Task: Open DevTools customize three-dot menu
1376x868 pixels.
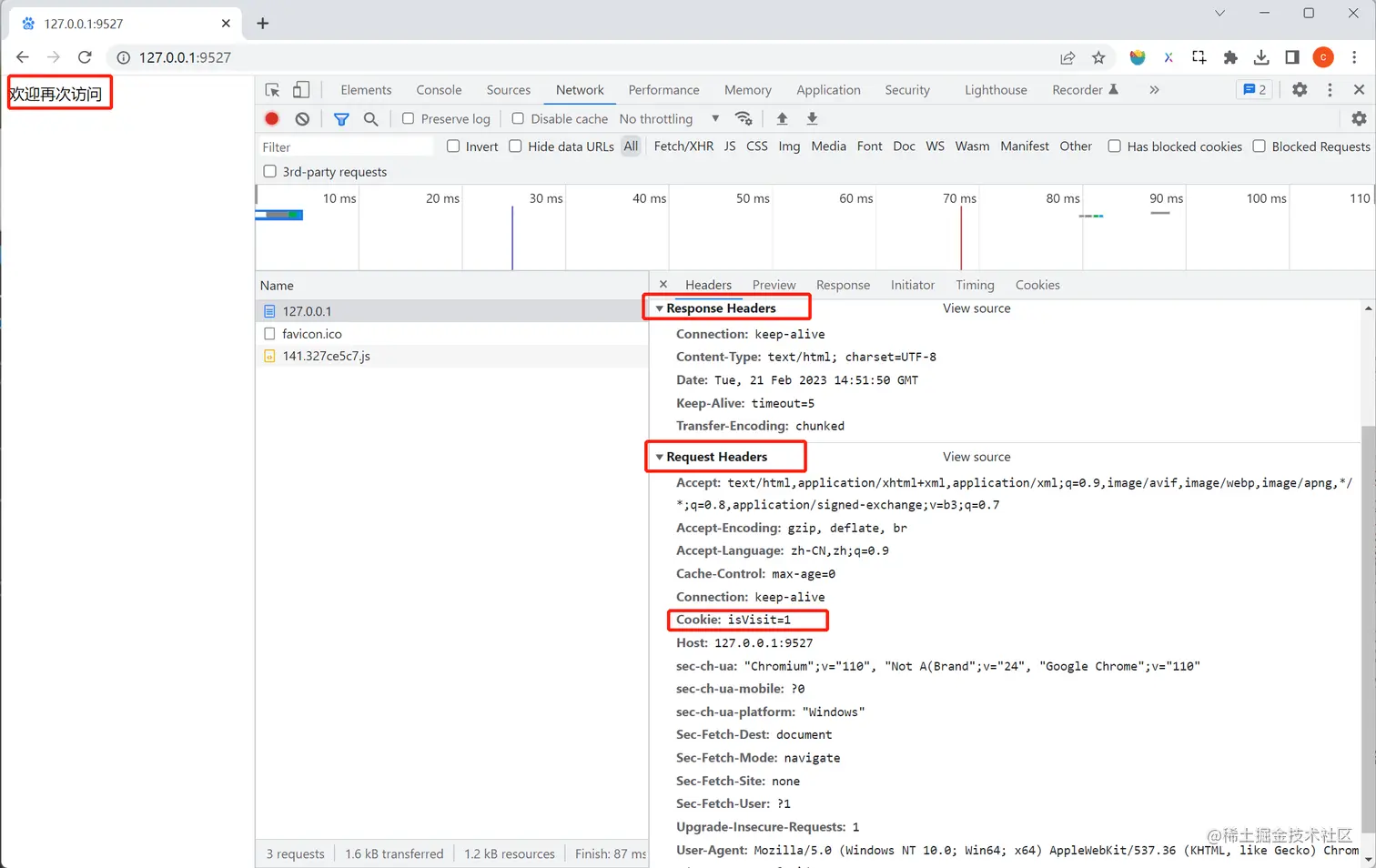Action: (x=1330, y=90)
